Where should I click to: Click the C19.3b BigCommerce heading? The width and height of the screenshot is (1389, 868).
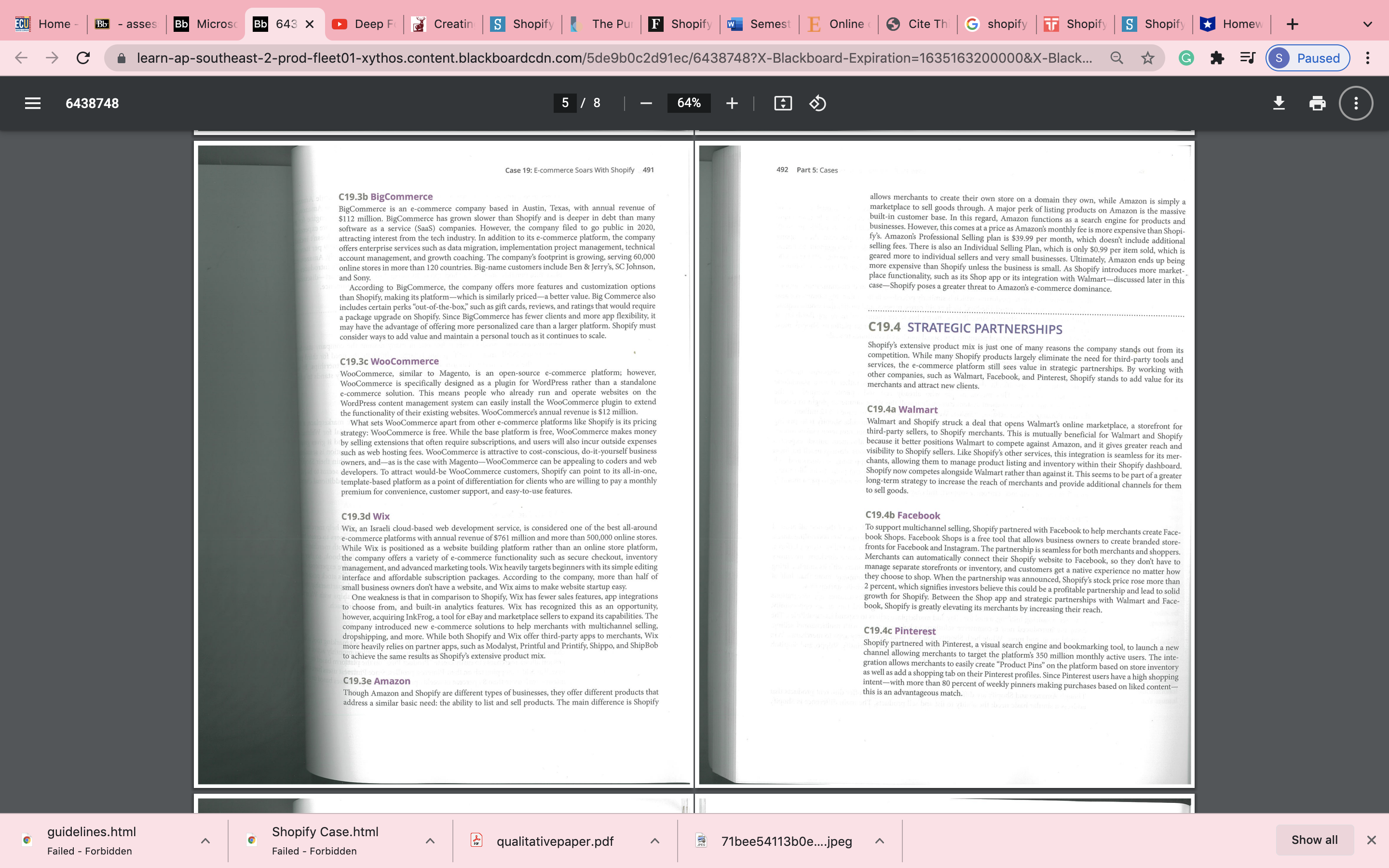click(x=386, y=196)
